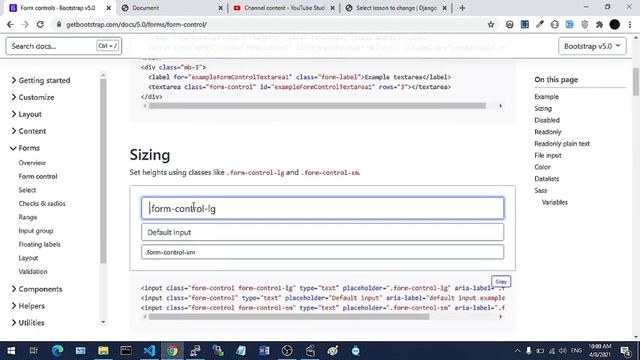Open the Range docs page
640x360 pixels.
(28, 217)
